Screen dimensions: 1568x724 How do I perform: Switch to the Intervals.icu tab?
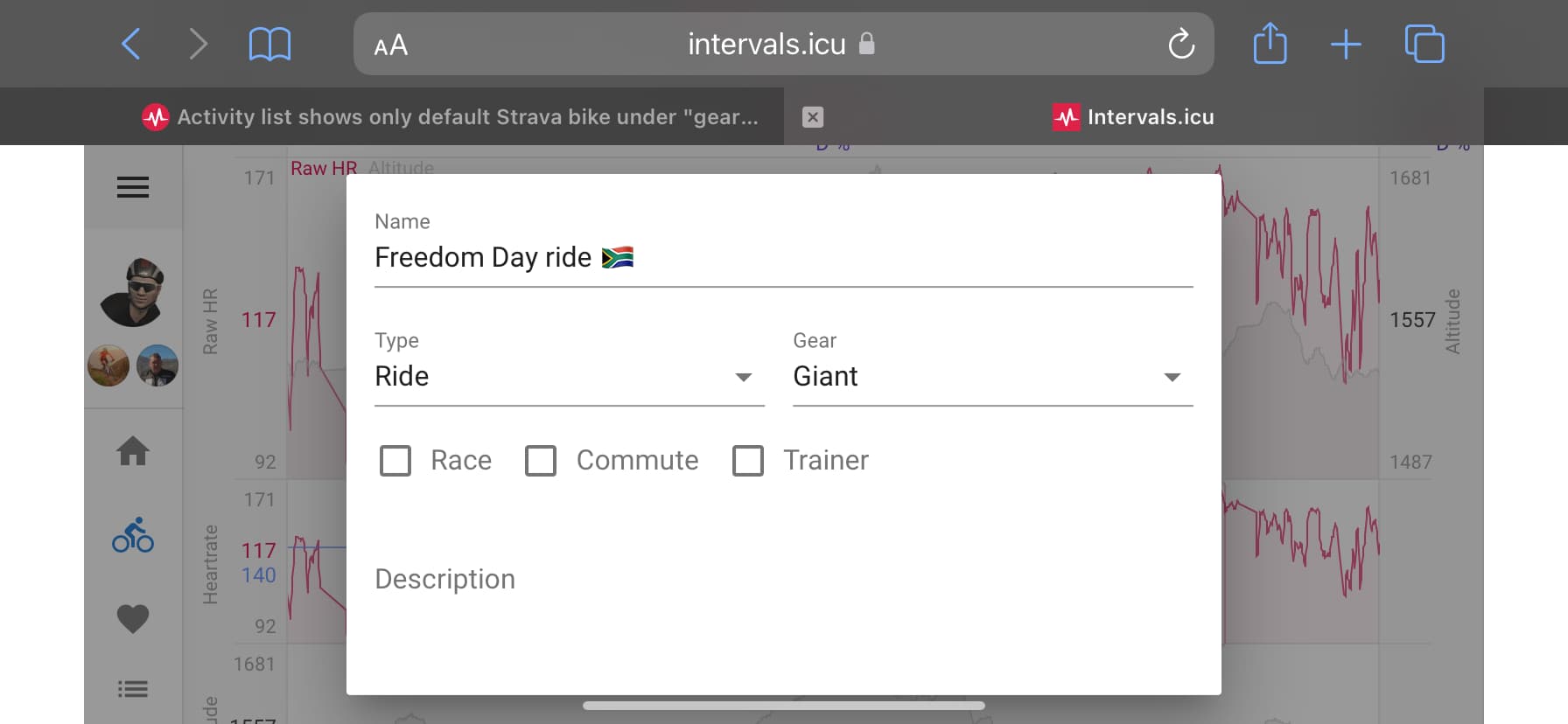1134,117
